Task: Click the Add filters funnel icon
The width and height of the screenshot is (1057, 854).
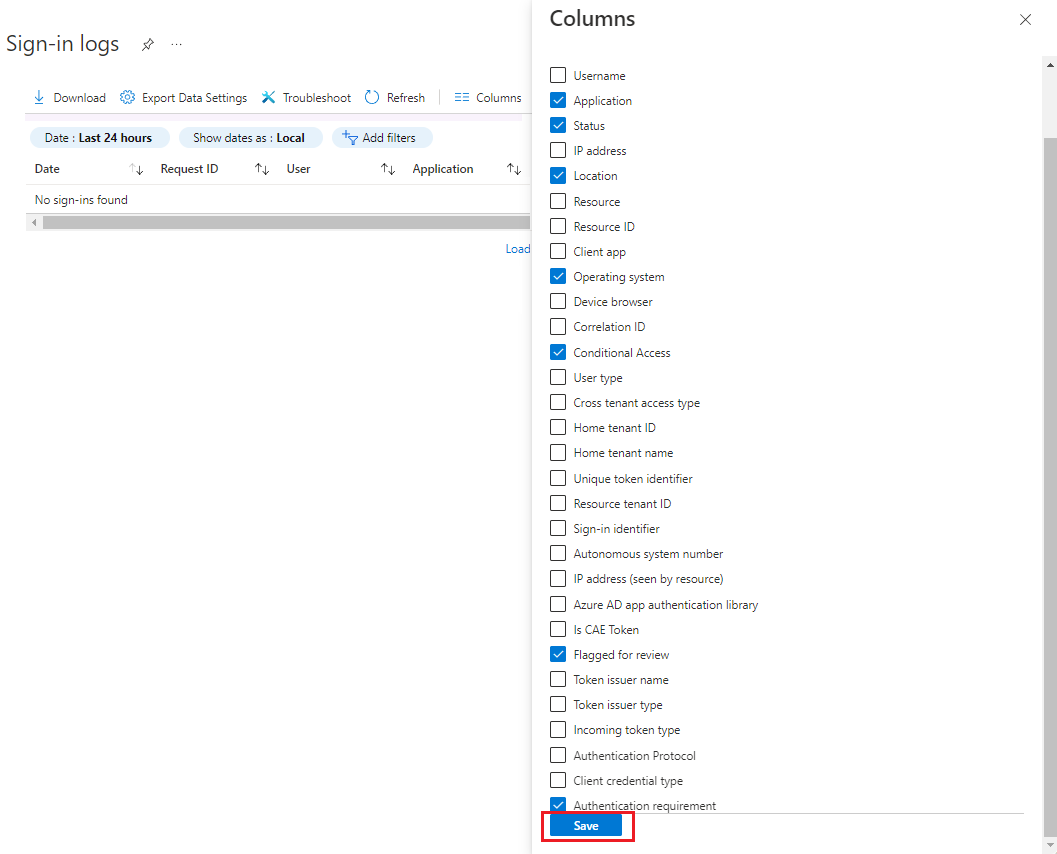Action: [349, 138]
